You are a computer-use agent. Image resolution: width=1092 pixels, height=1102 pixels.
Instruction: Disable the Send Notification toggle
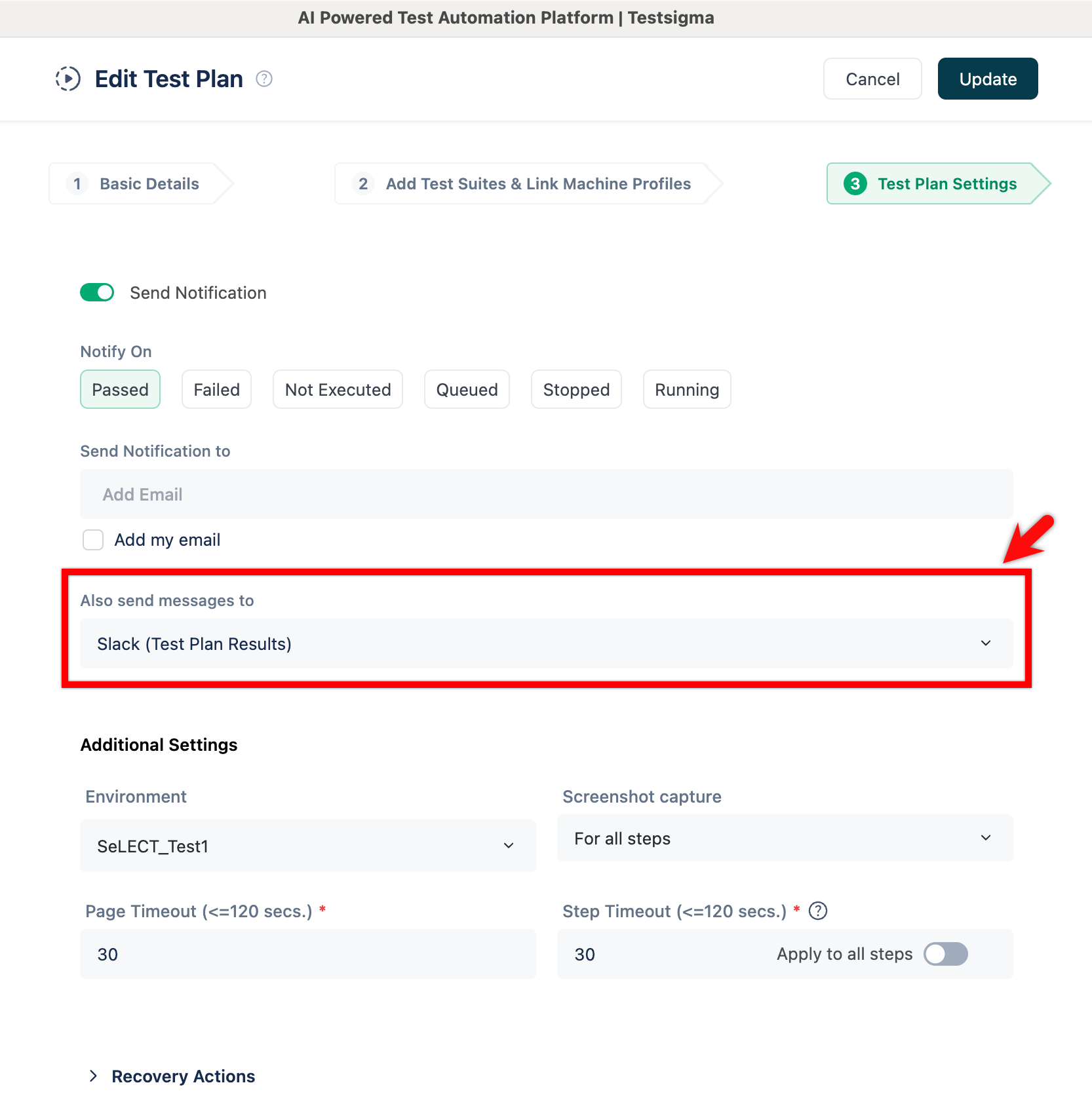(x=96, y=292)
